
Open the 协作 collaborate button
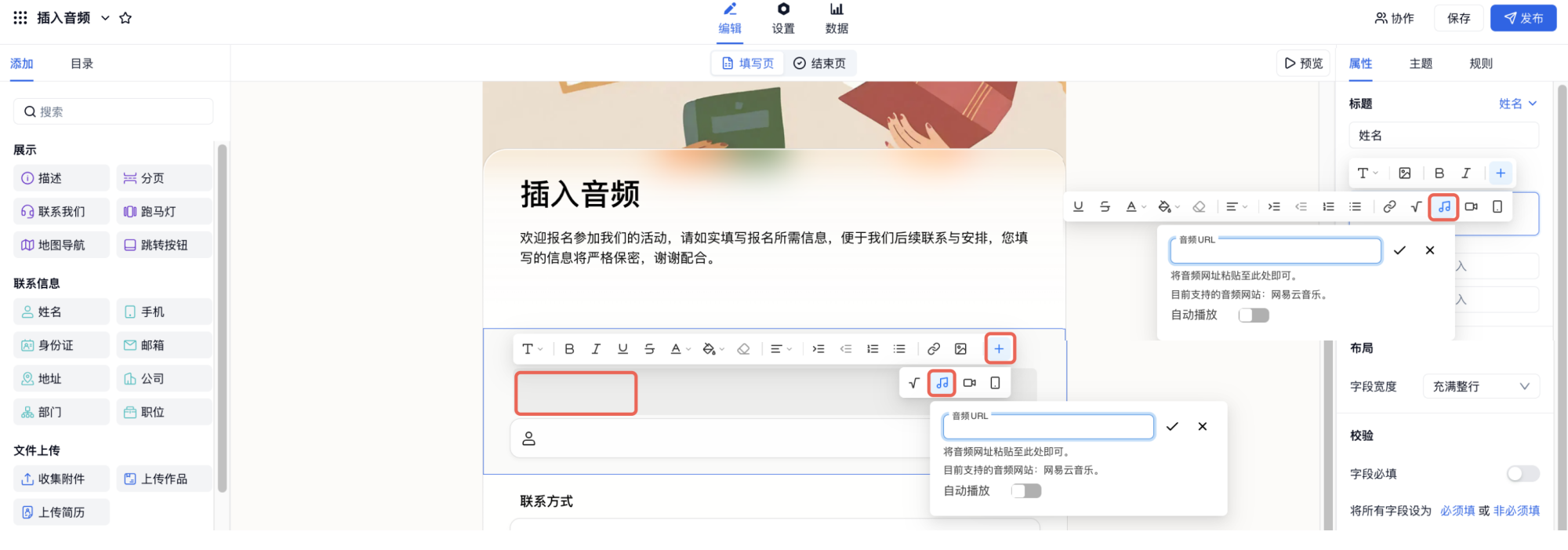coord(1395,18)
